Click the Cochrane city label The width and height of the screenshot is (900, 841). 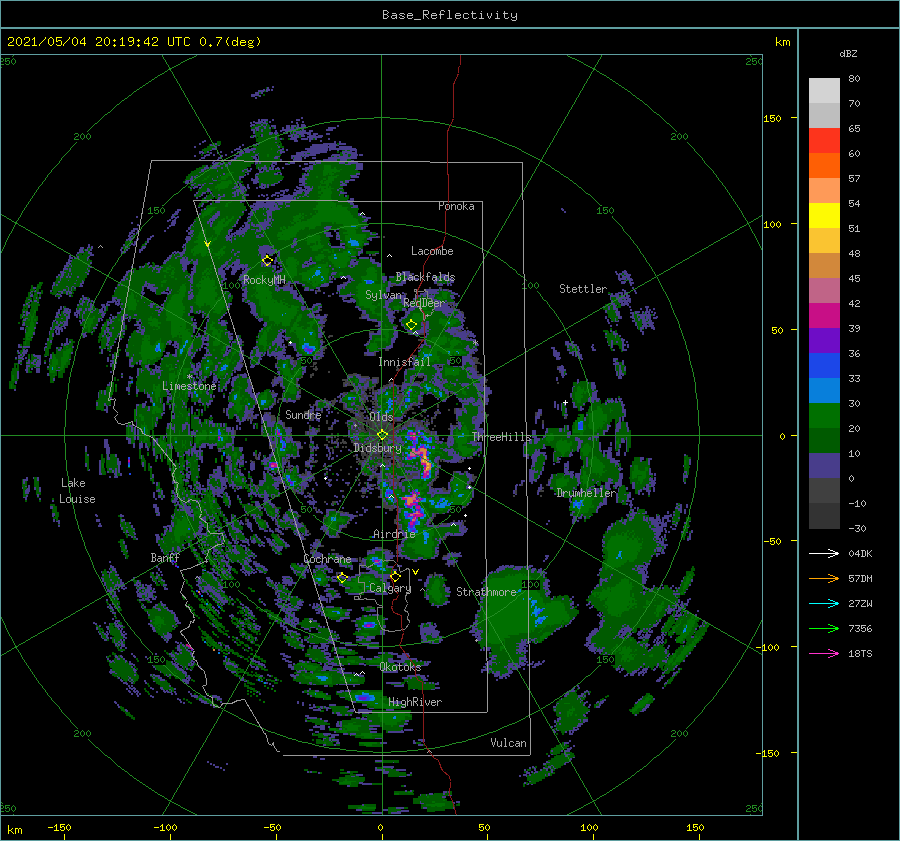tap(327, 559)
